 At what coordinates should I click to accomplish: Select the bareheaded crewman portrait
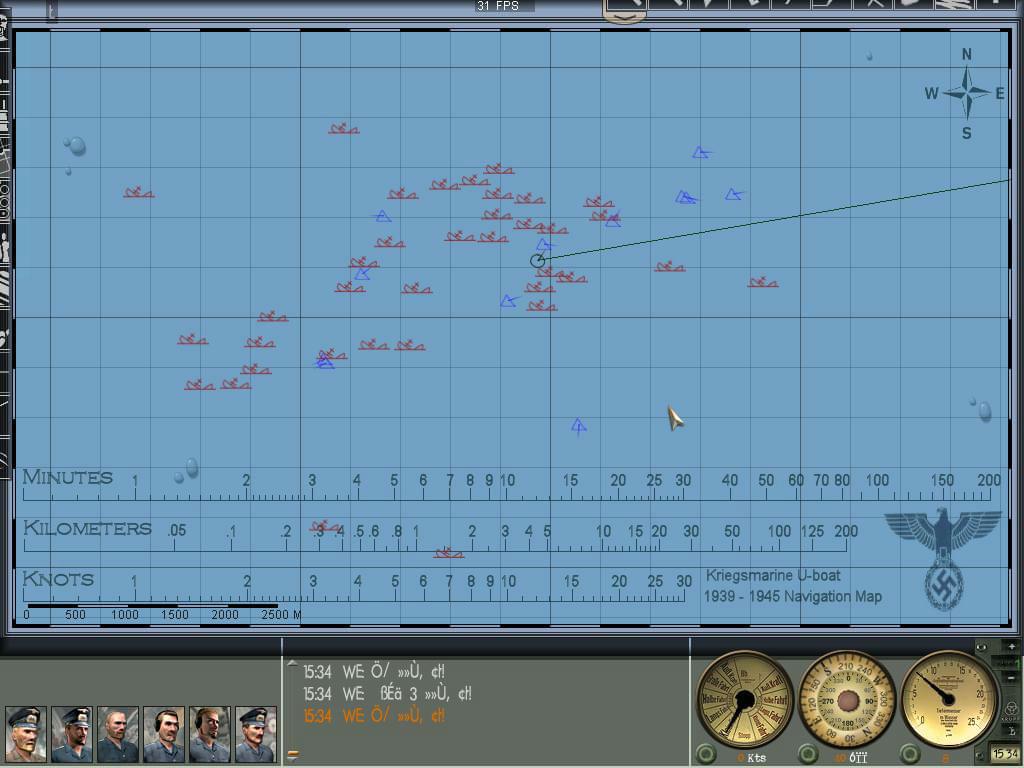click(118, 734)
